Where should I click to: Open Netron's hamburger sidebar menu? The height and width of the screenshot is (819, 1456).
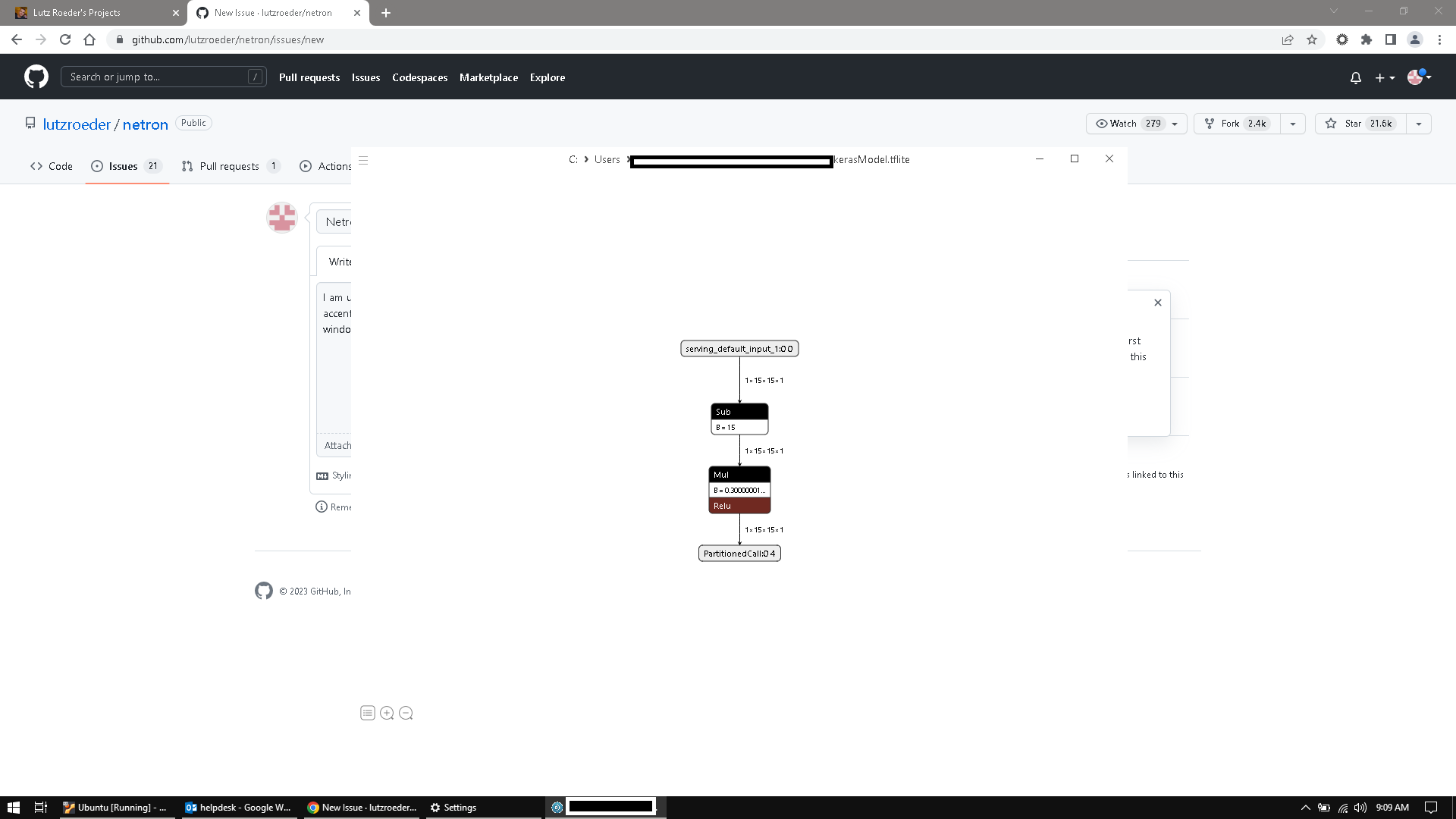365,160
